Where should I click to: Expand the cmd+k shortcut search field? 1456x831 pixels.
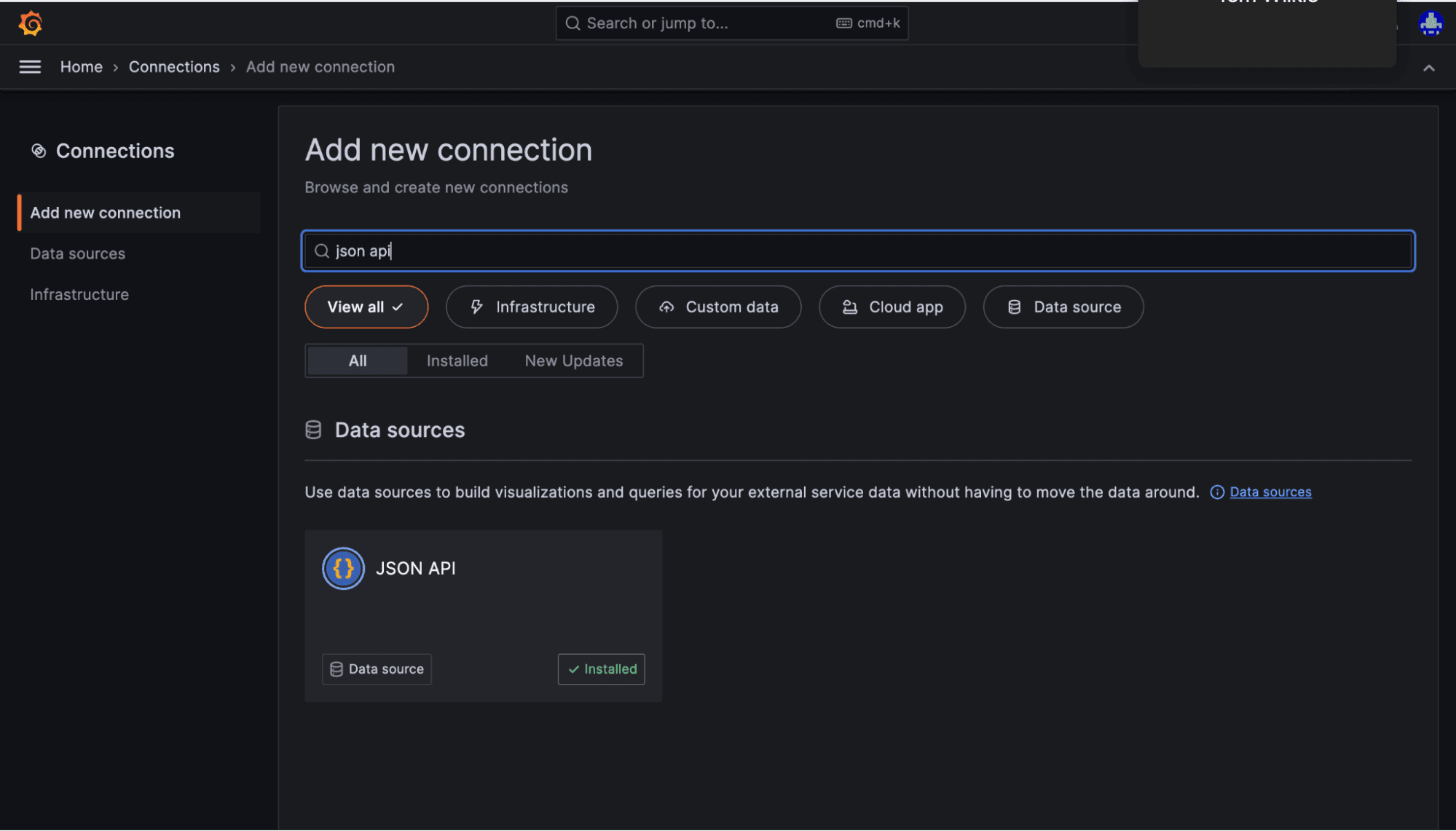point(867,23)
